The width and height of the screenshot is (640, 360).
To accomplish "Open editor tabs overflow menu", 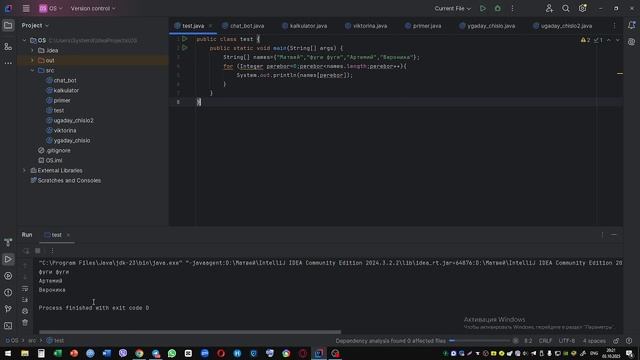I will click(614, 26).
